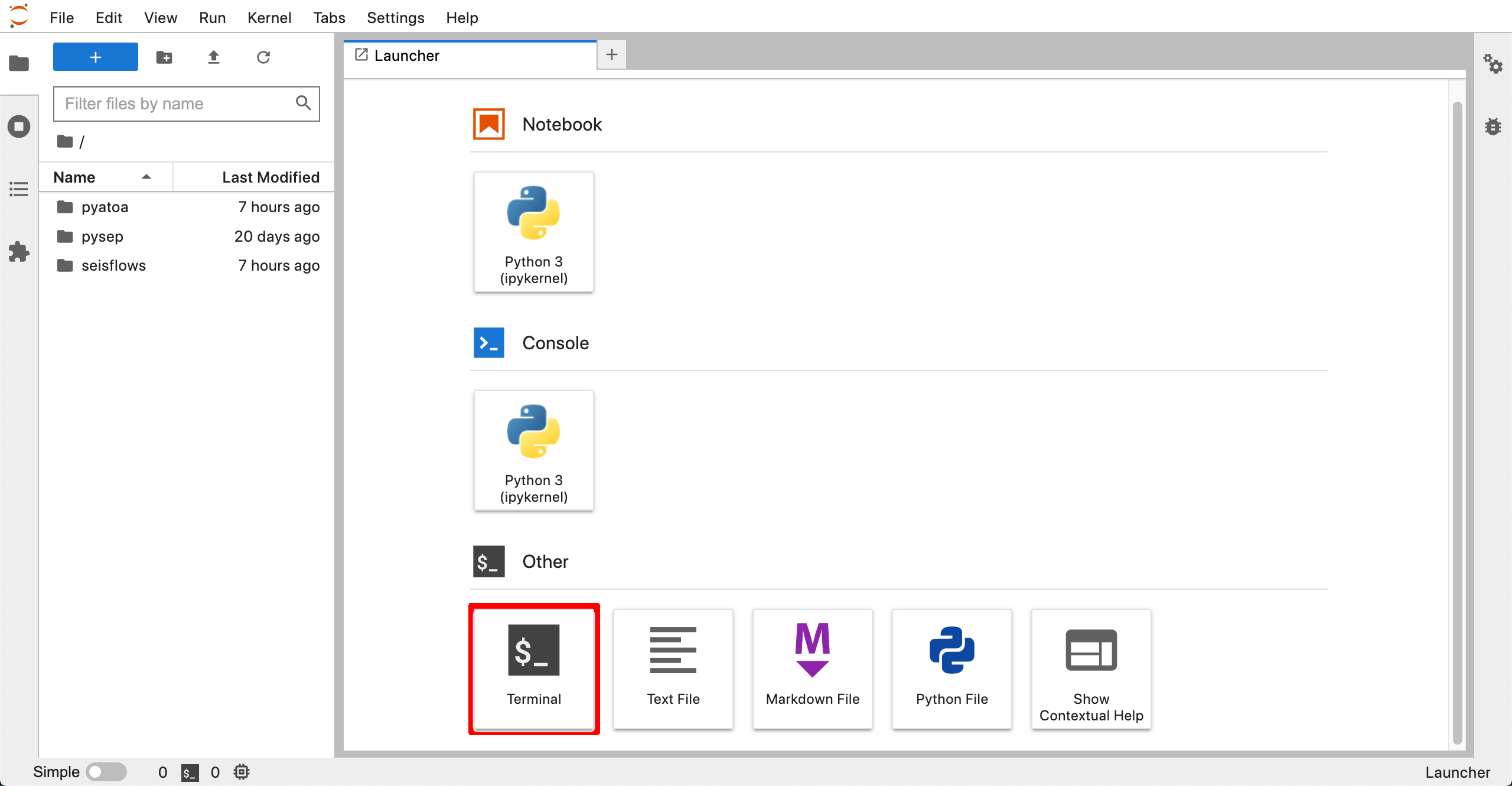Click the Launcher label in status bar

[1458, 772]
